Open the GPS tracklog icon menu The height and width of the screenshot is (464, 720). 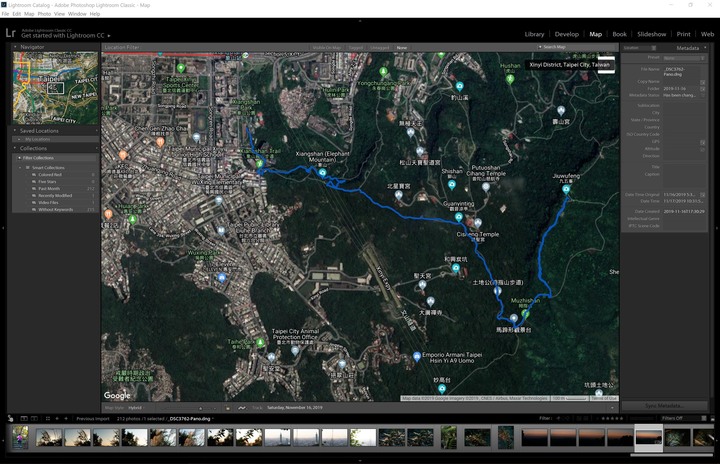(242, 407)
